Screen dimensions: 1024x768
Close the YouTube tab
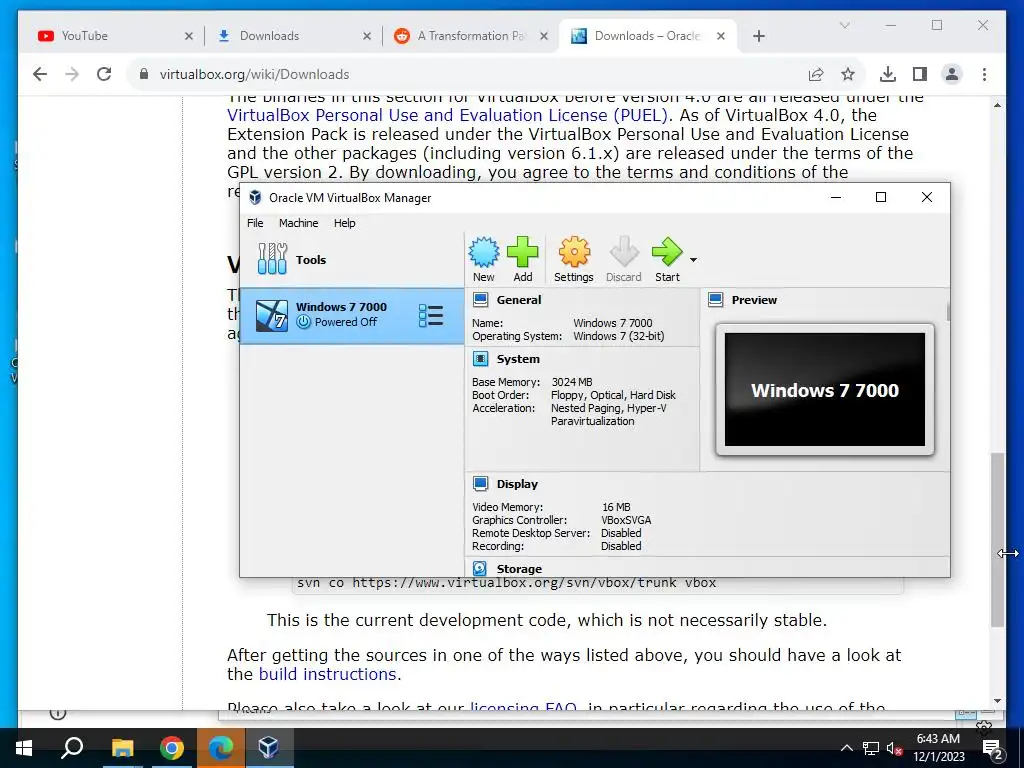tap(189, 36)
